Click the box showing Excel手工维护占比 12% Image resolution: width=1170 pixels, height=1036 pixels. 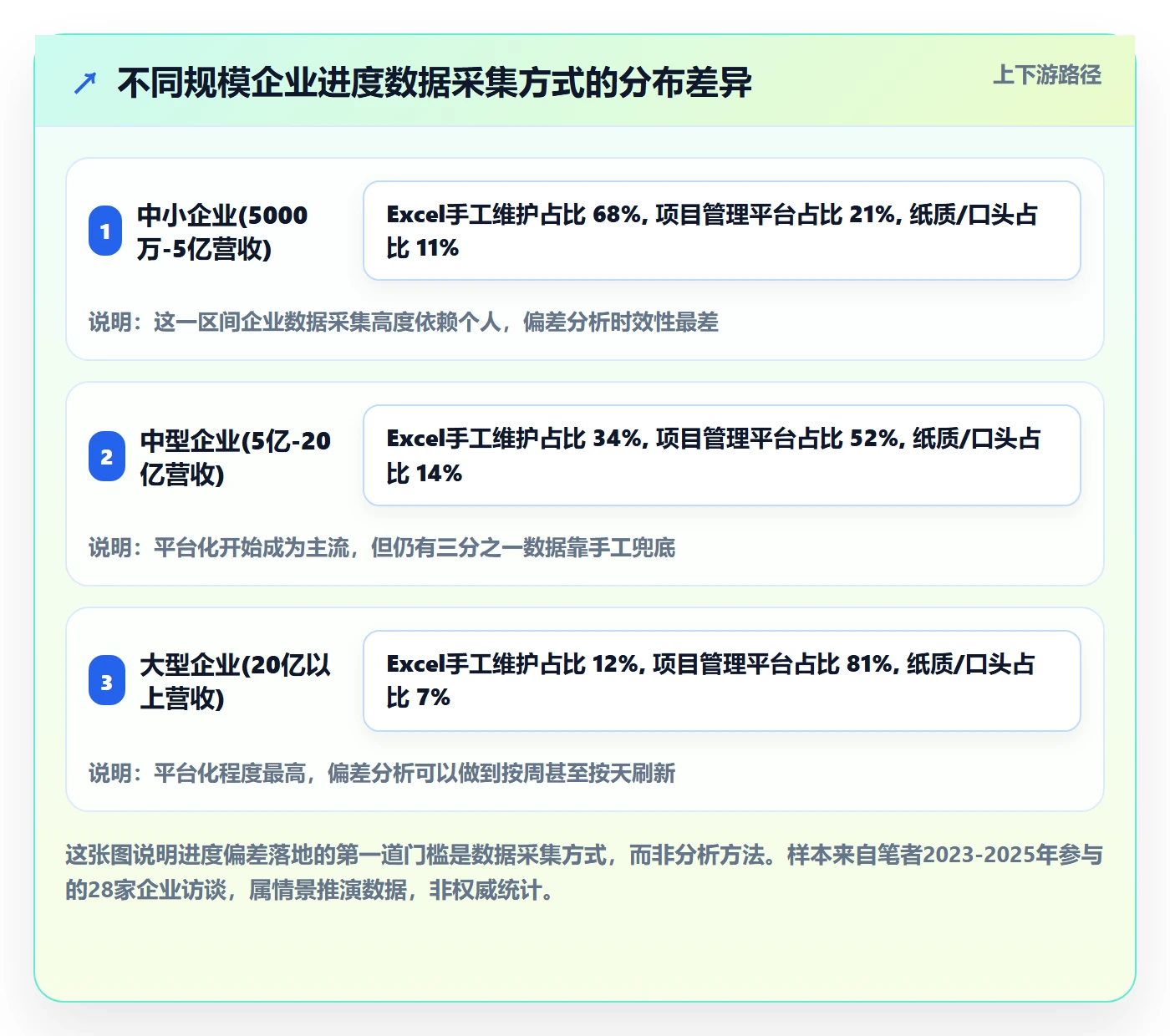click(722, 681)
